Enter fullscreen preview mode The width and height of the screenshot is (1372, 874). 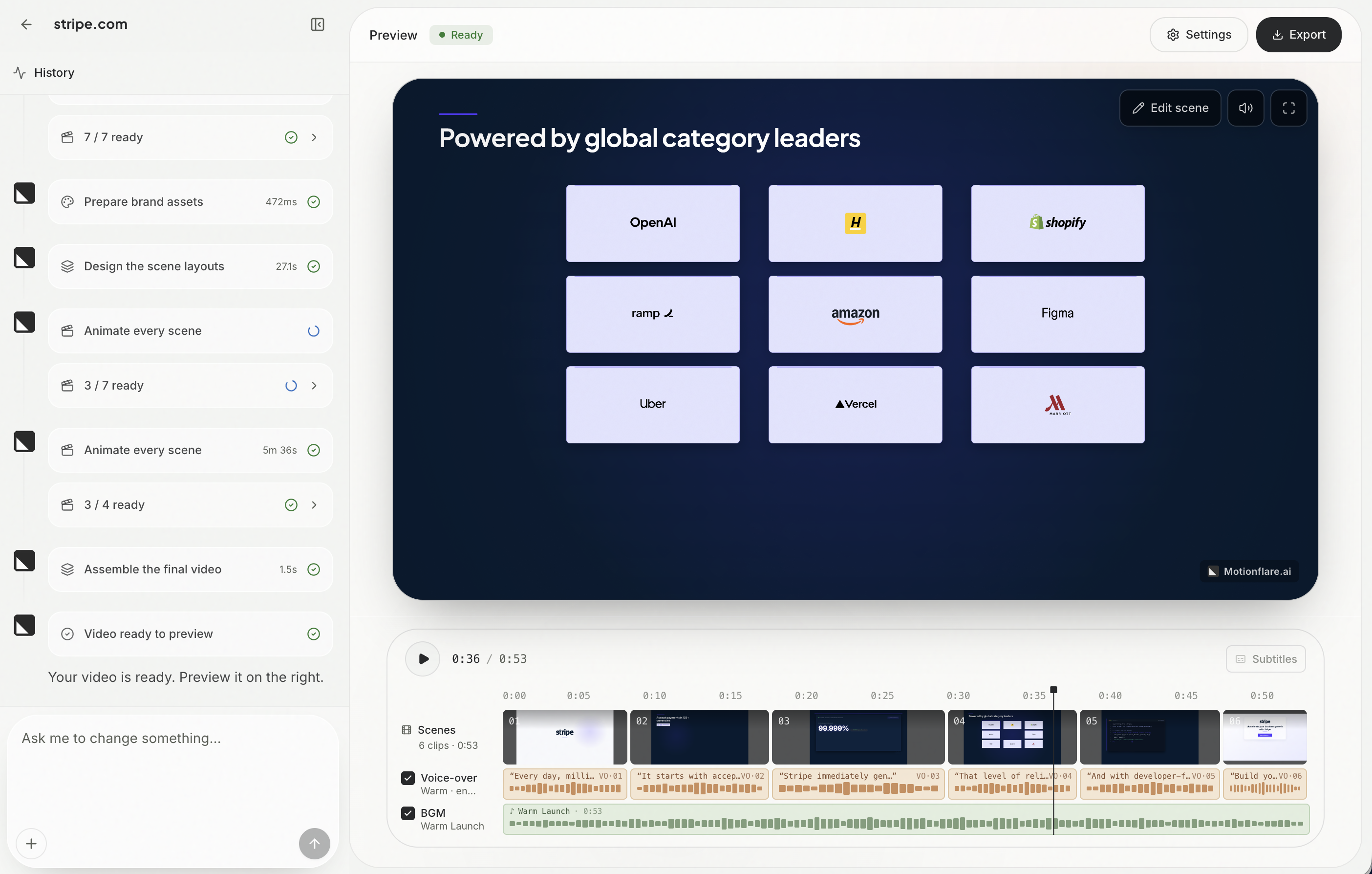1289,108
